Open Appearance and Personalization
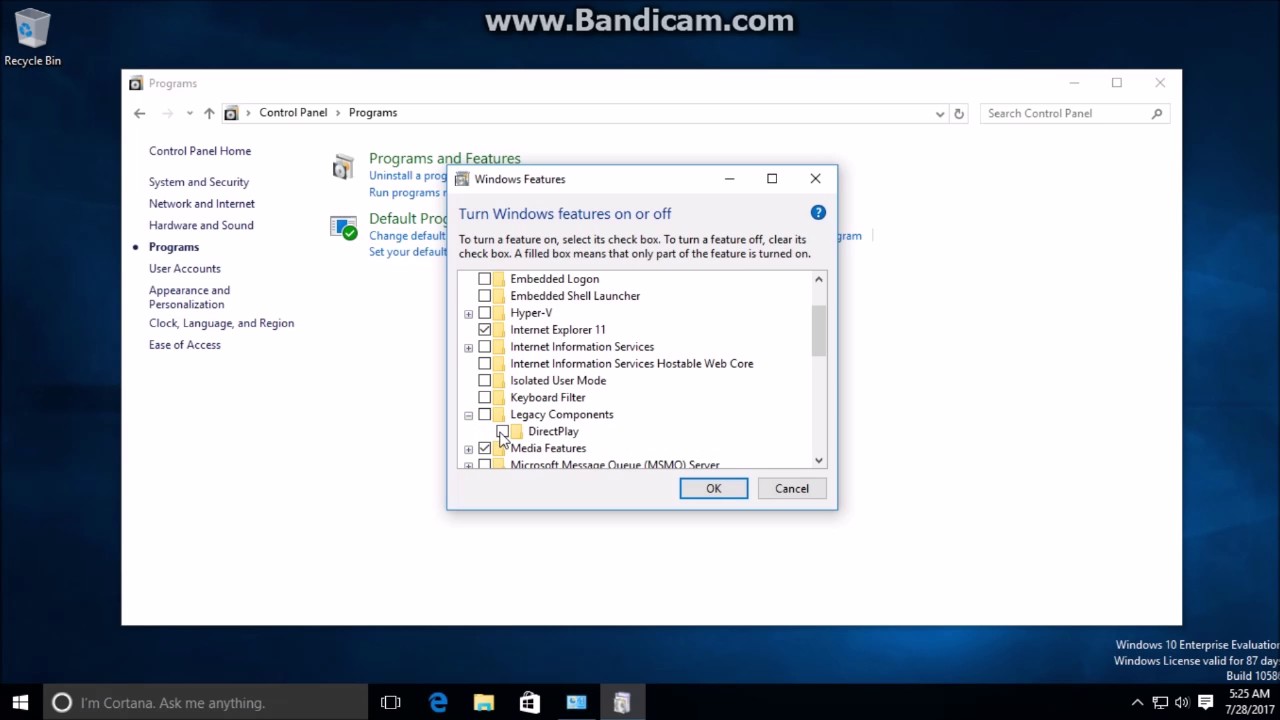The width and height of the screenshot is (1280, 720). [x=189, y=297]
